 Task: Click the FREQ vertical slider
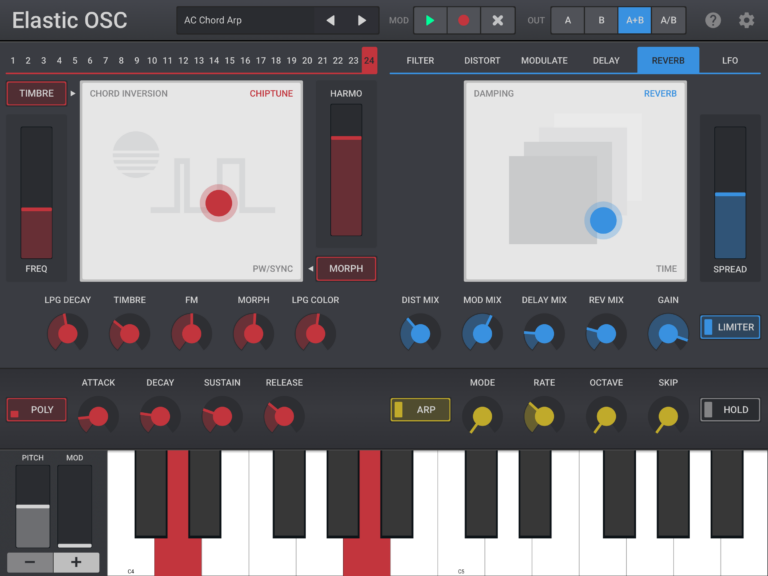click(x=36, y=192)
